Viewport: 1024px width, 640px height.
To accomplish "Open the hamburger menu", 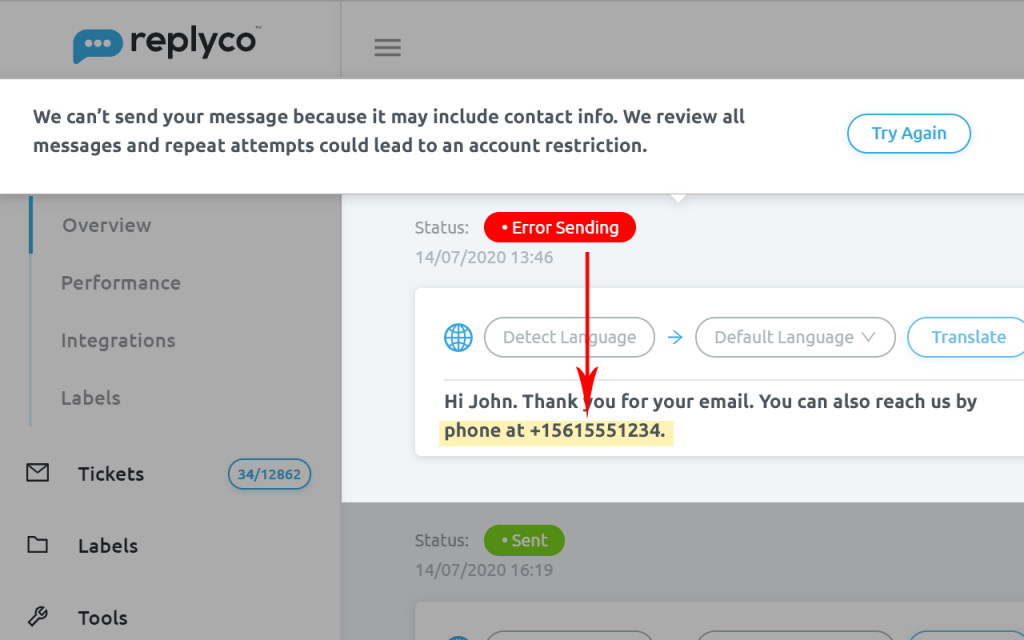I will 388,46.
